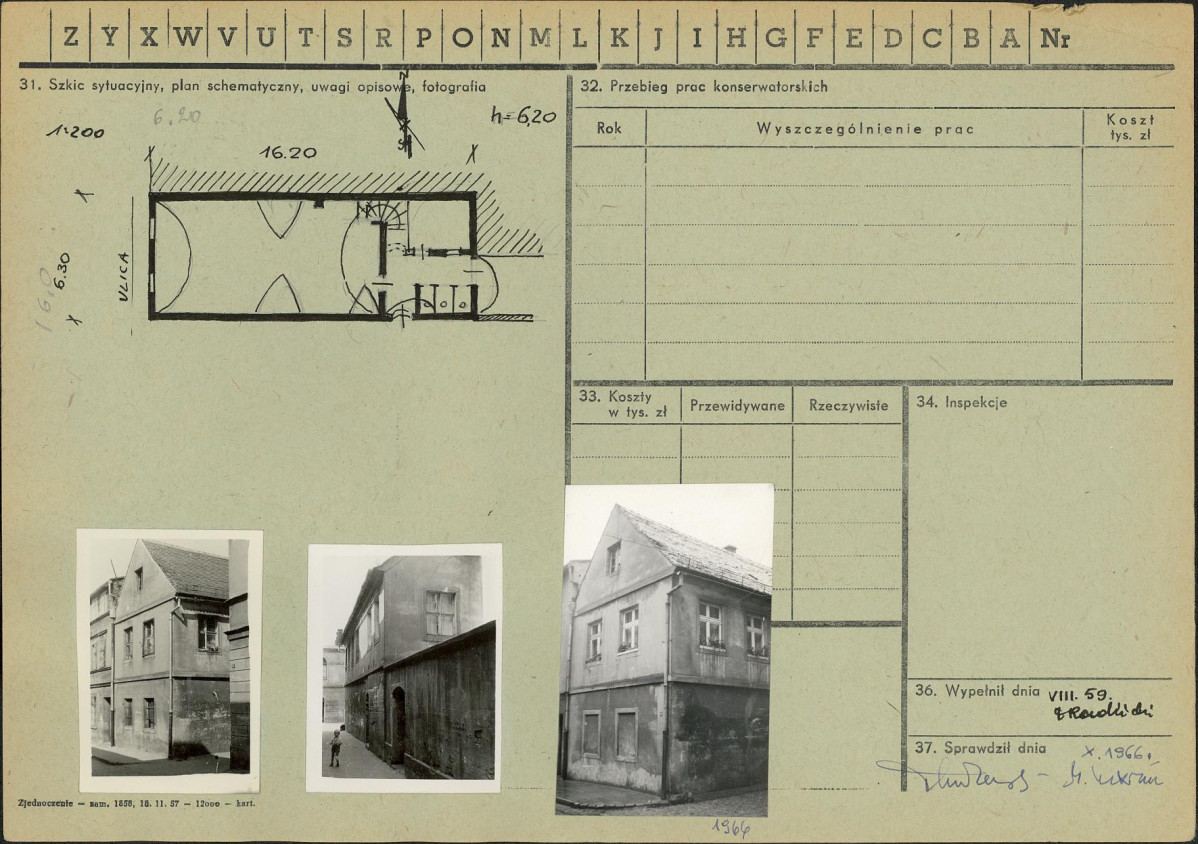Screen dimensions: 1198x844
Task: Click the Rok column header
Action: point(608,128)
